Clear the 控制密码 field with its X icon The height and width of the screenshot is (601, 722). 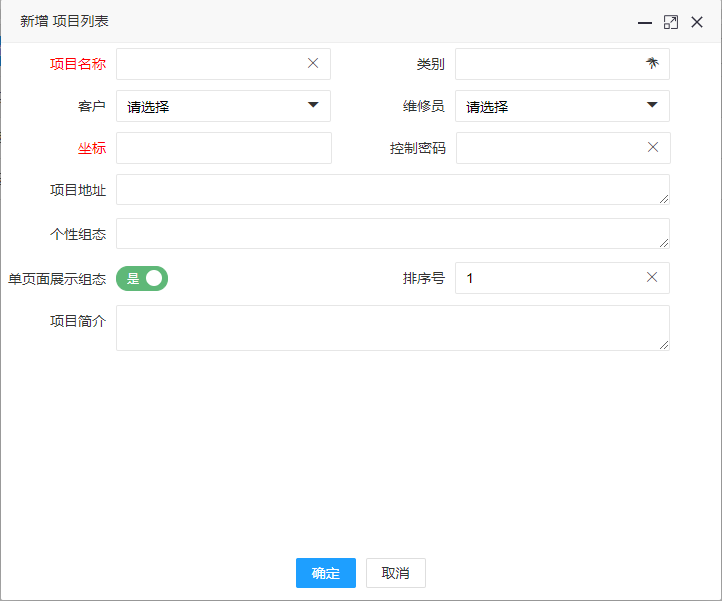click(652, 147)
